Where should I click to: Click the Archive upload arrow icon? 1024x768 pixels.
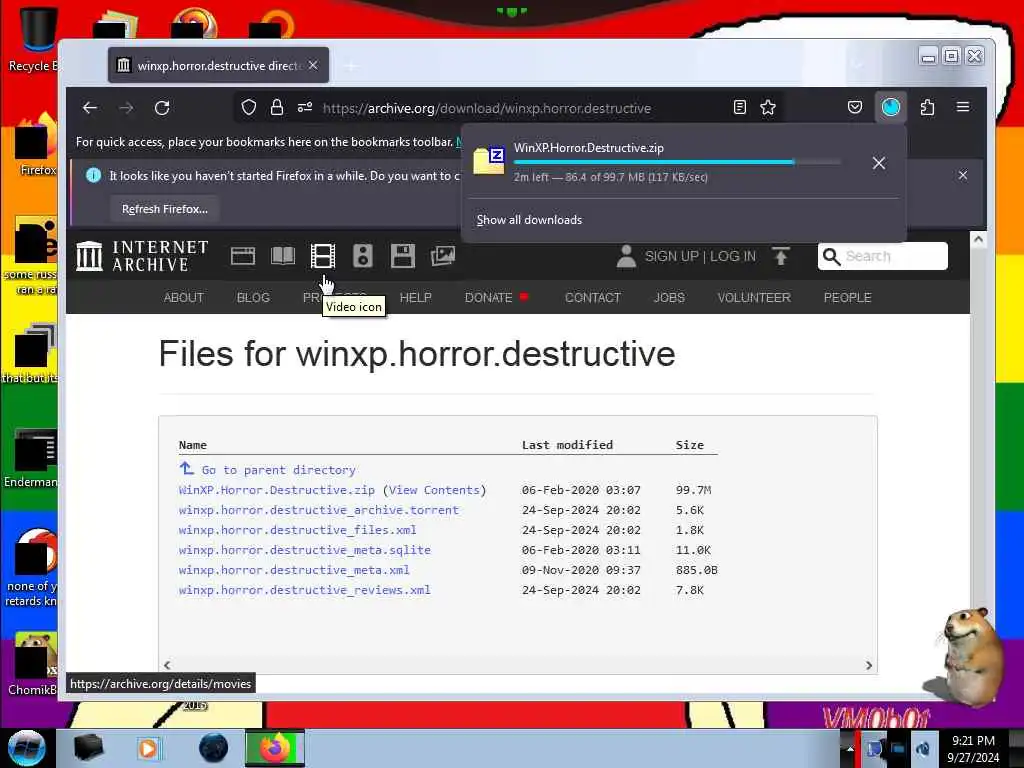780,256
